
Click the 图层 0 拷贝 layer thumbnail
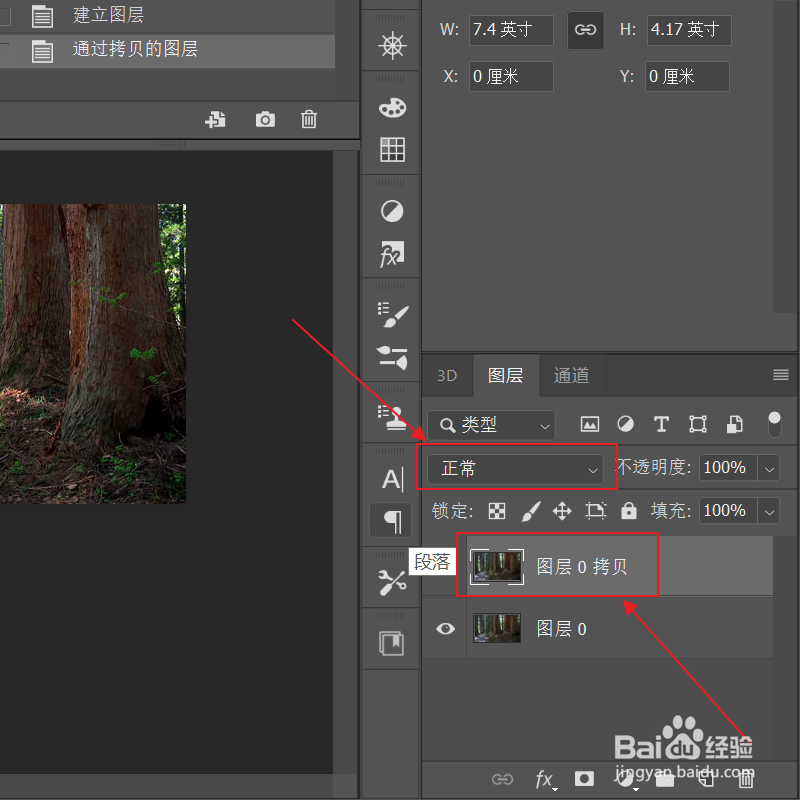[496, 566]
